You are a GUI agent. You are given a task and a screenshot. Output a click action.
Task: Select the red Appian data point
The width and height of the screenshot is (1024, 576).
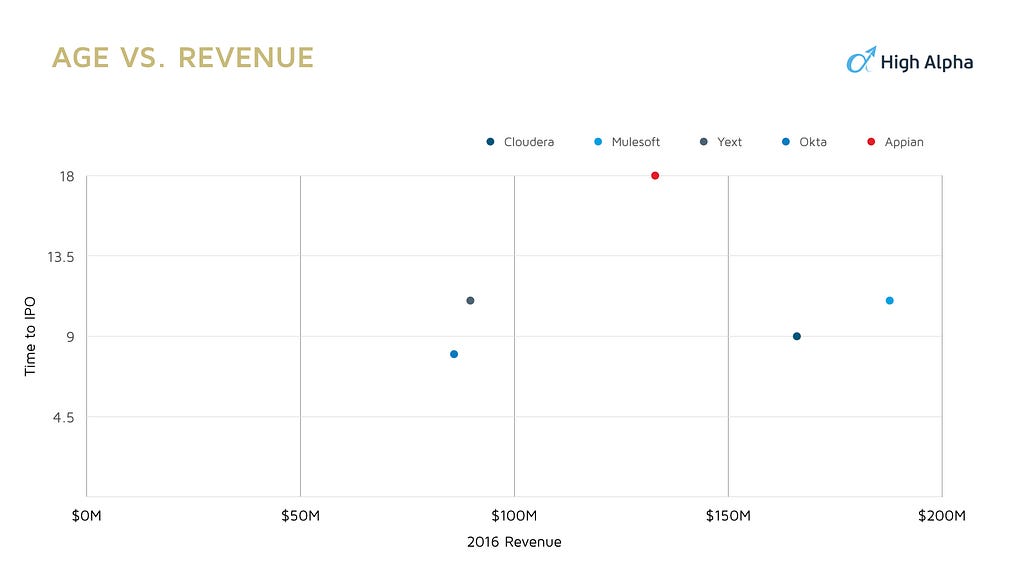pyautogui.click(x=655, y=176)
